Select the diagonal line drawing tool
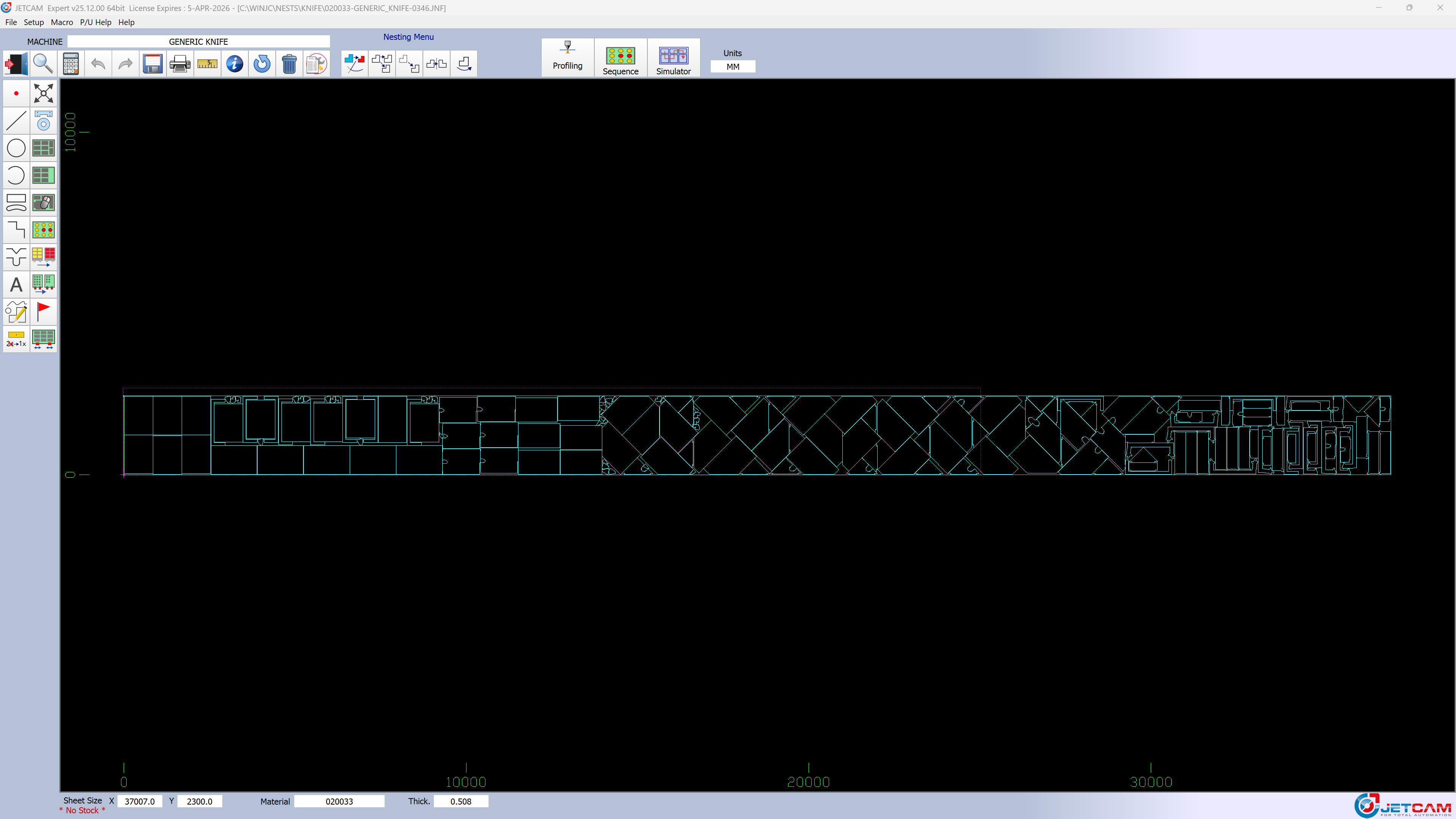Viewport: 1456px width, 819px height. 16,120
